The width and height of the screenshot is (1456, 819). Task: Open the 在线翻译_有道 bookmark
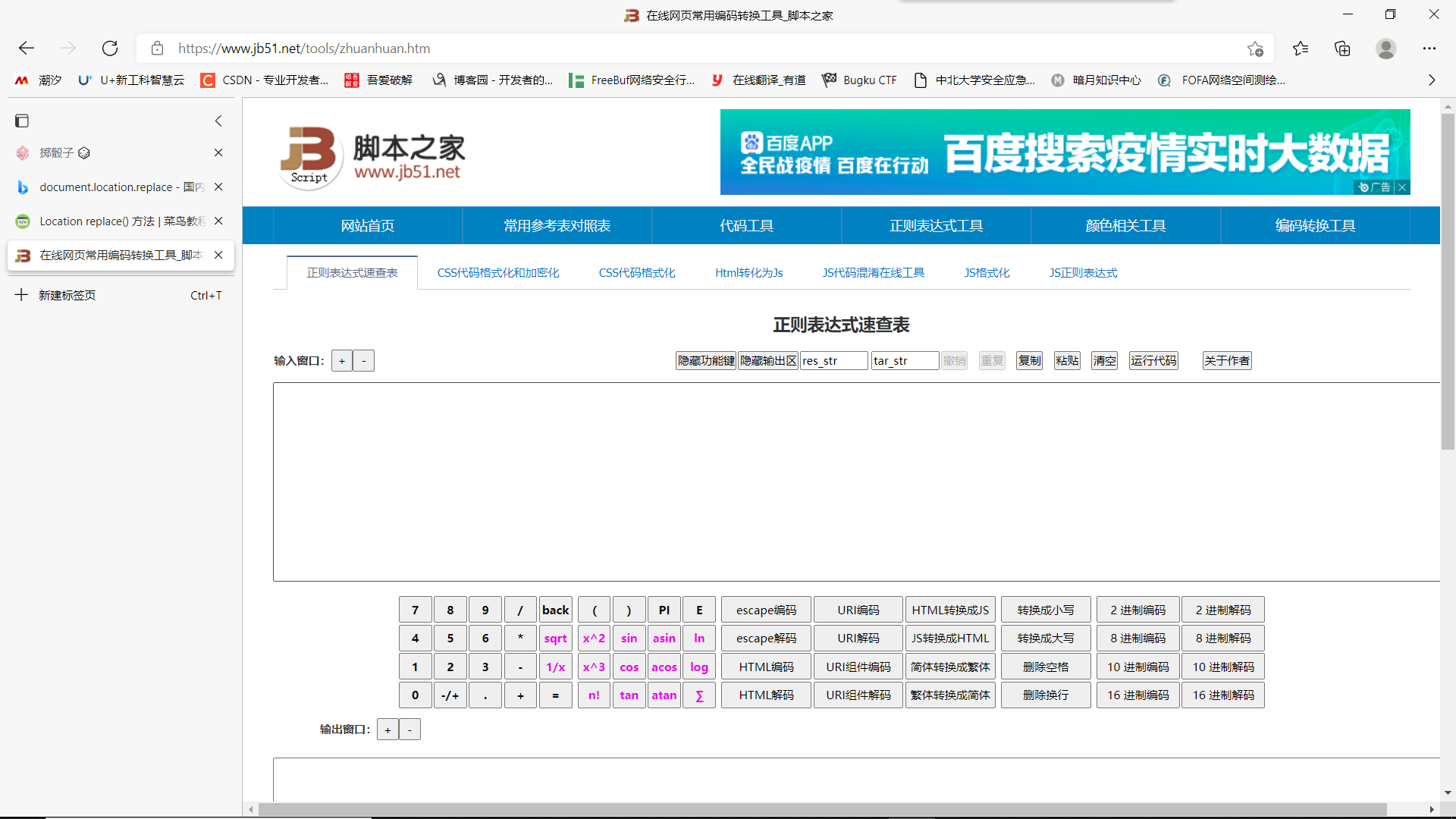pos(758,80)
